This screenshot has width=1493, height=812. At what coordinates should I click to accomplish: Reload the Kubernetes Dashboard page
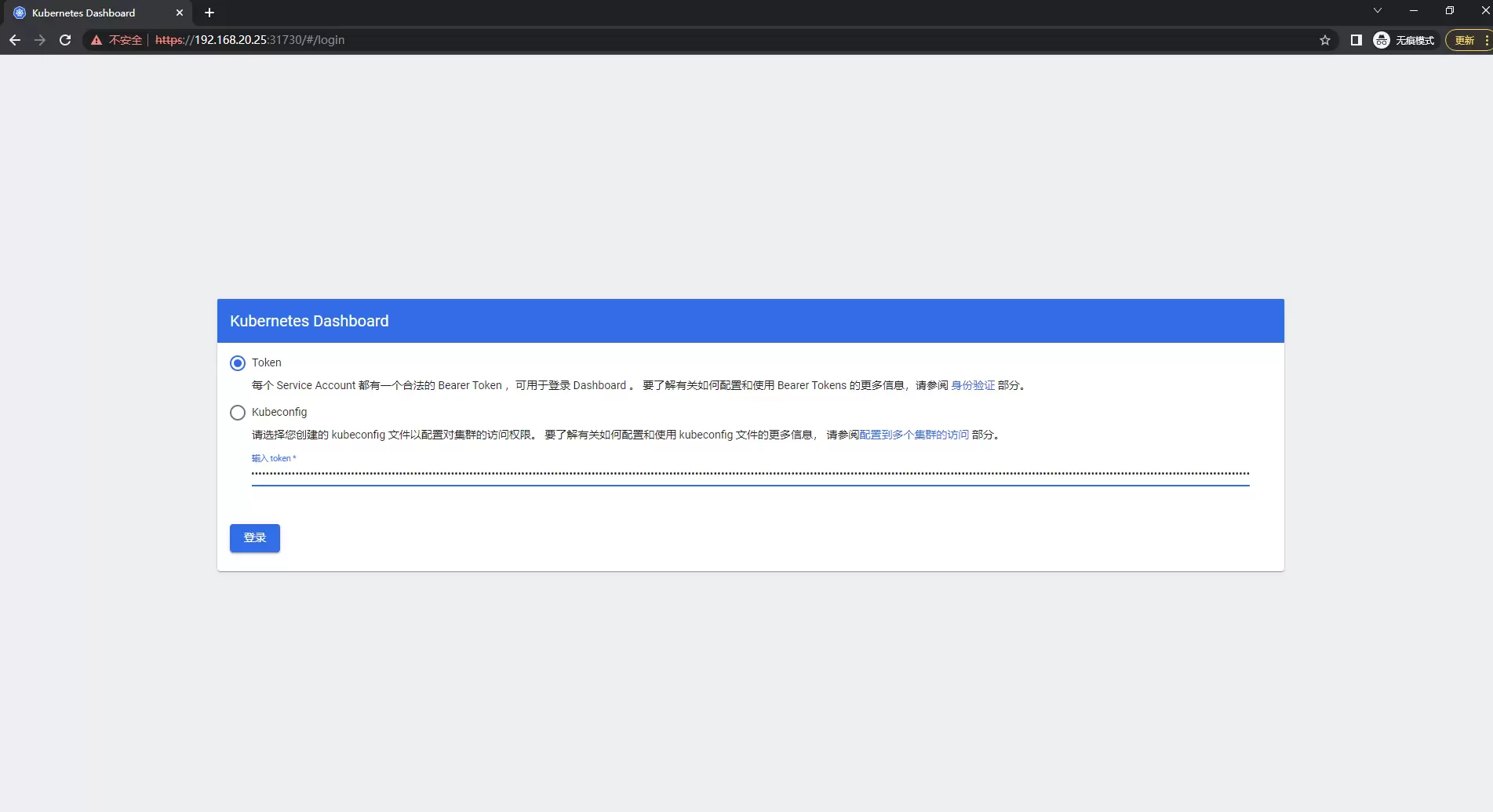(65, 40)
